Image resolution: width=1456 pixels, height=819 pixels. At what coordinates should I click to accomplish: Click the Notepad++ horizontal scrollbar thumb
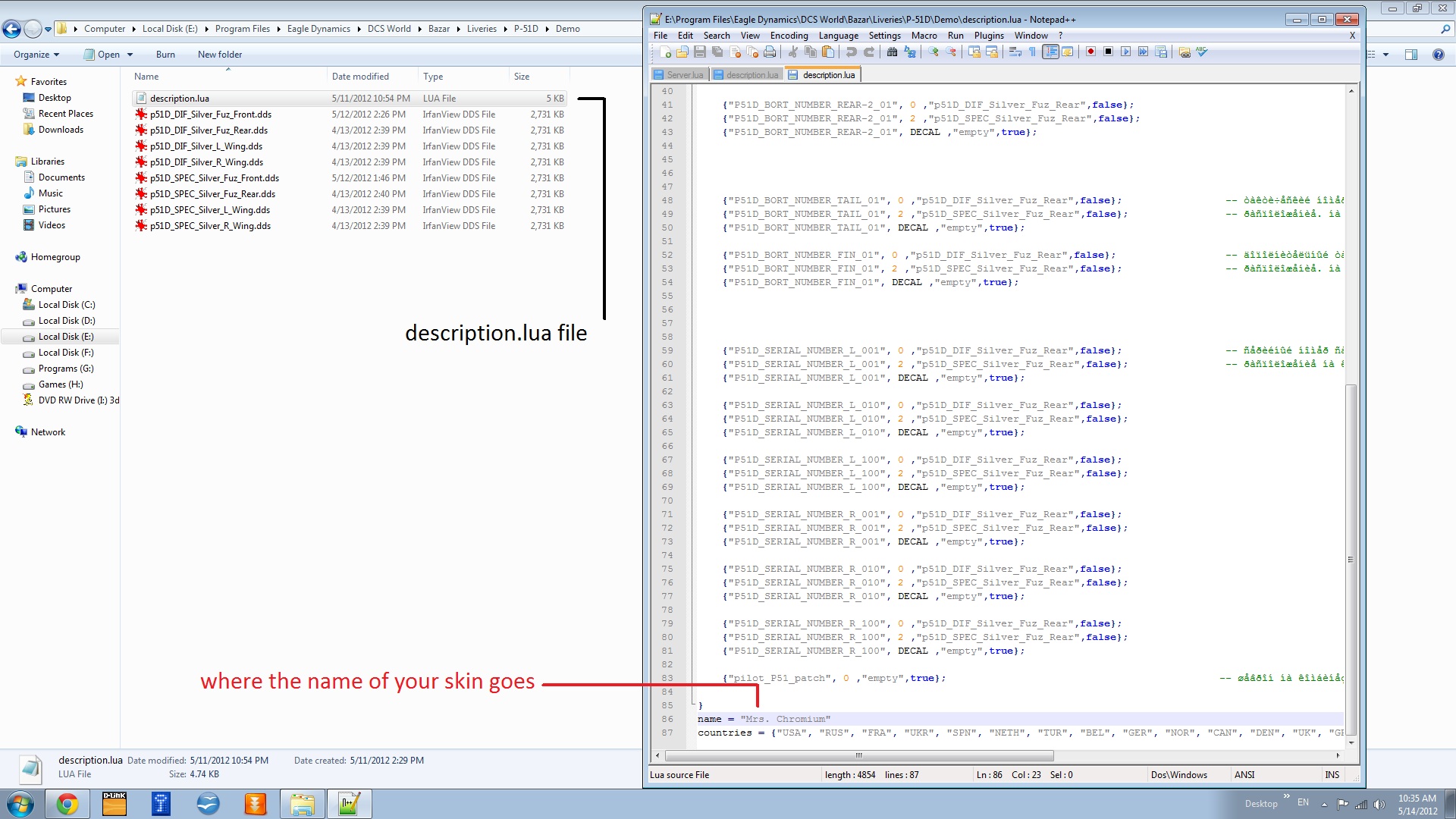[x=858, y=755]
